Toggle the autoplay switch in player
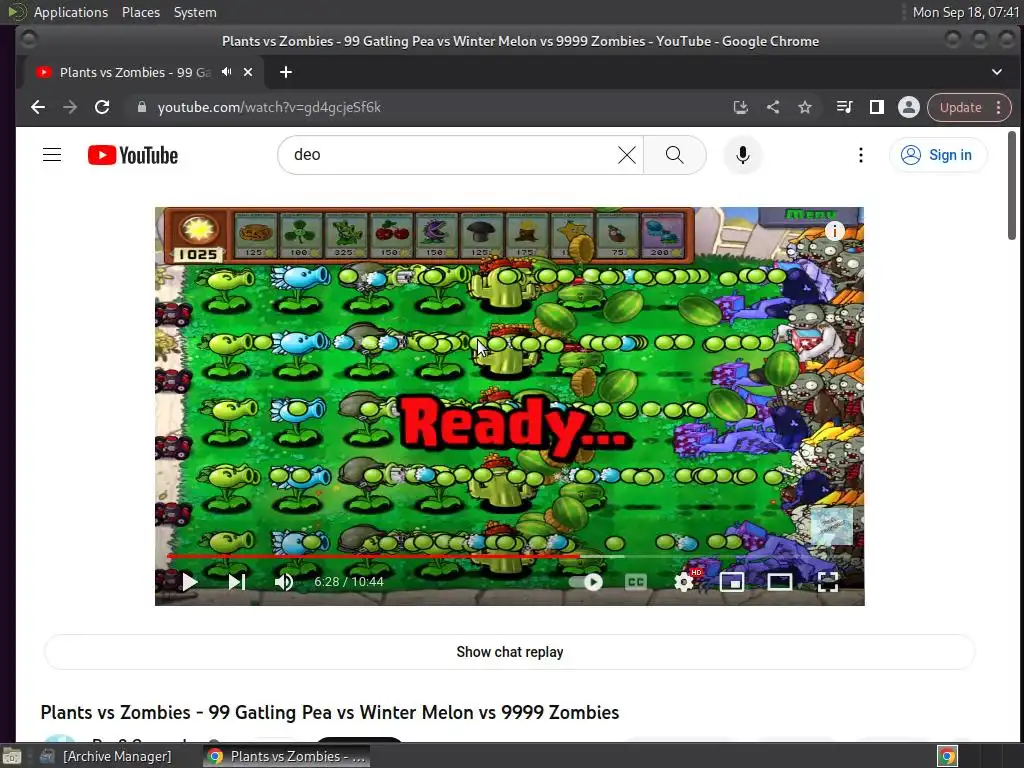The height and width of the screenshot is (768, 1024). click(586, 581)
